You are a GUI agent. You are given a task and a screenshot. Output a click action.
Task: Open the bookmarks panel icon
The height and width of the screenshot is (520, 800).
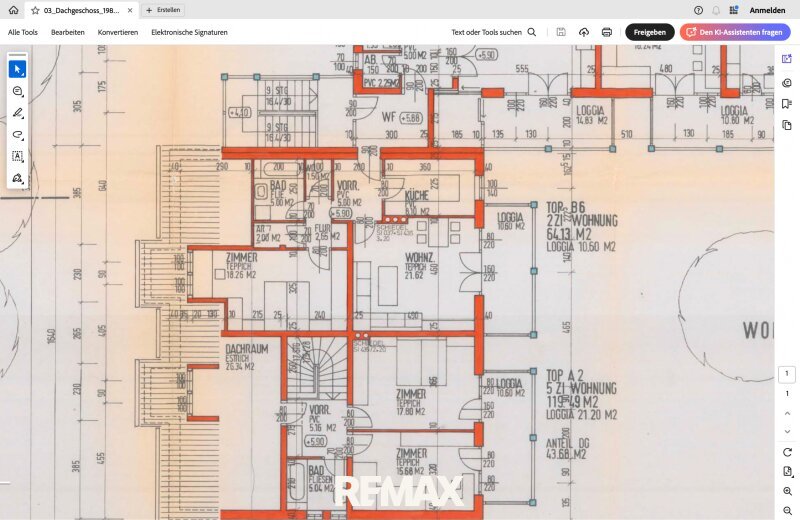tap(787, 104)
